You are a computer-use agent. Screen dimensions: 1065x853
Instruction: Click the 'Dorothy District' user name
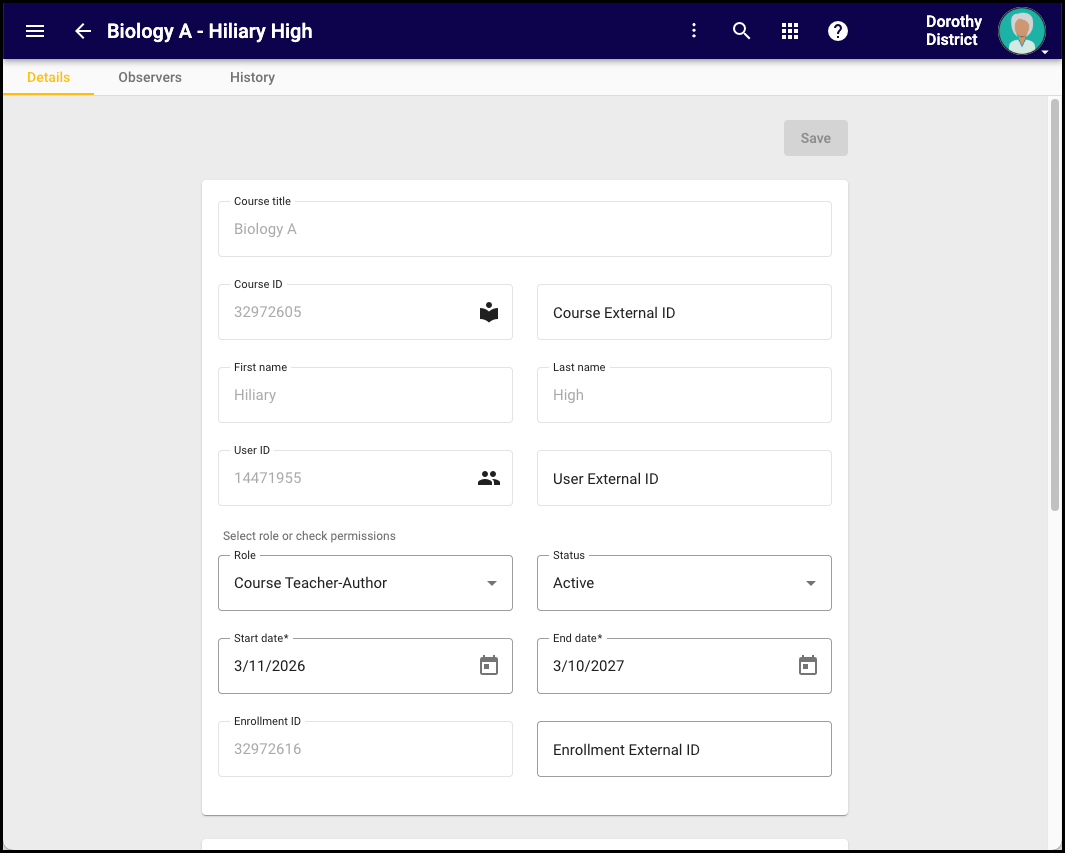point(954,31)
